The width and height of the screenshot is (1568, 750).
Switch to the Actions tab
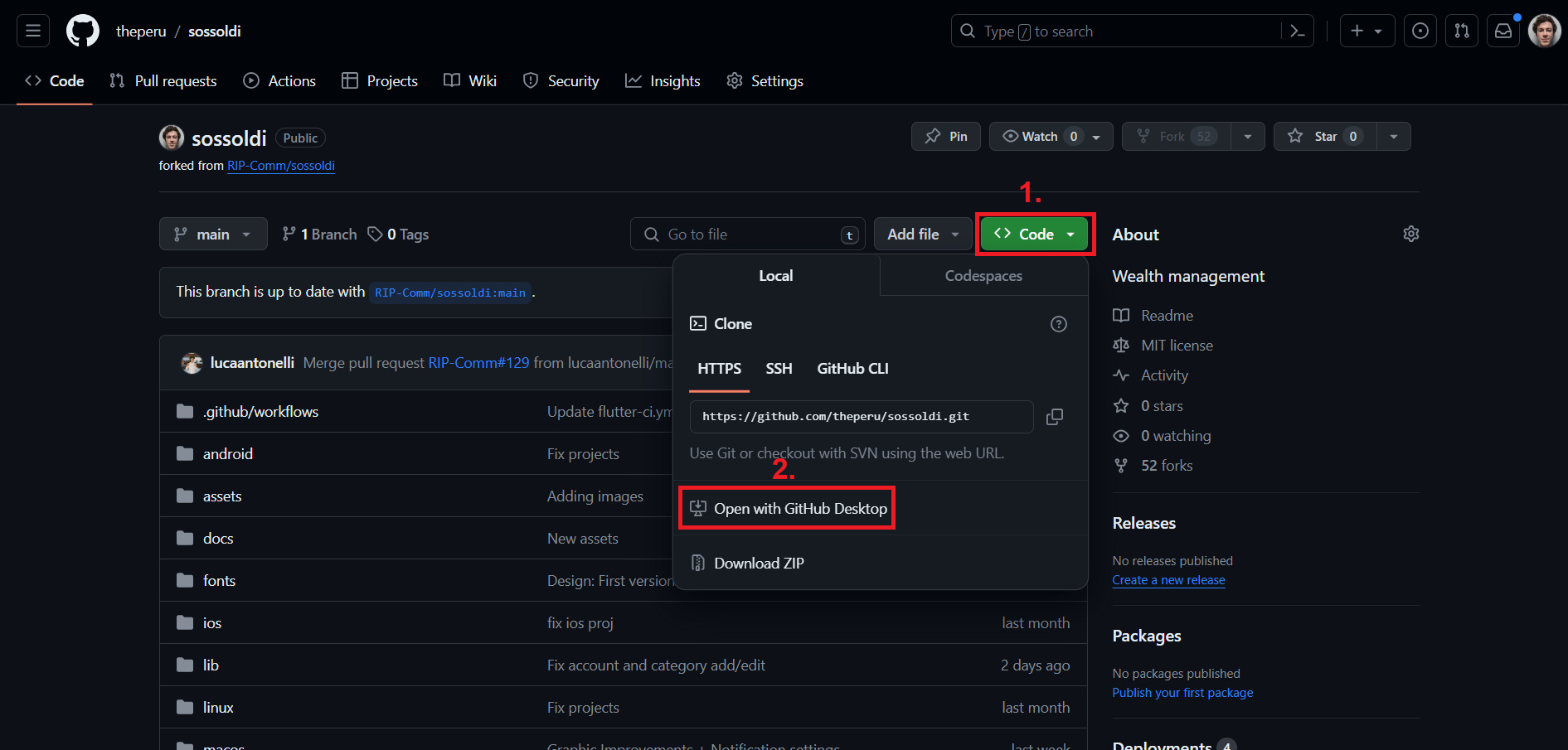pyautogui.click(x=279, y=81)
